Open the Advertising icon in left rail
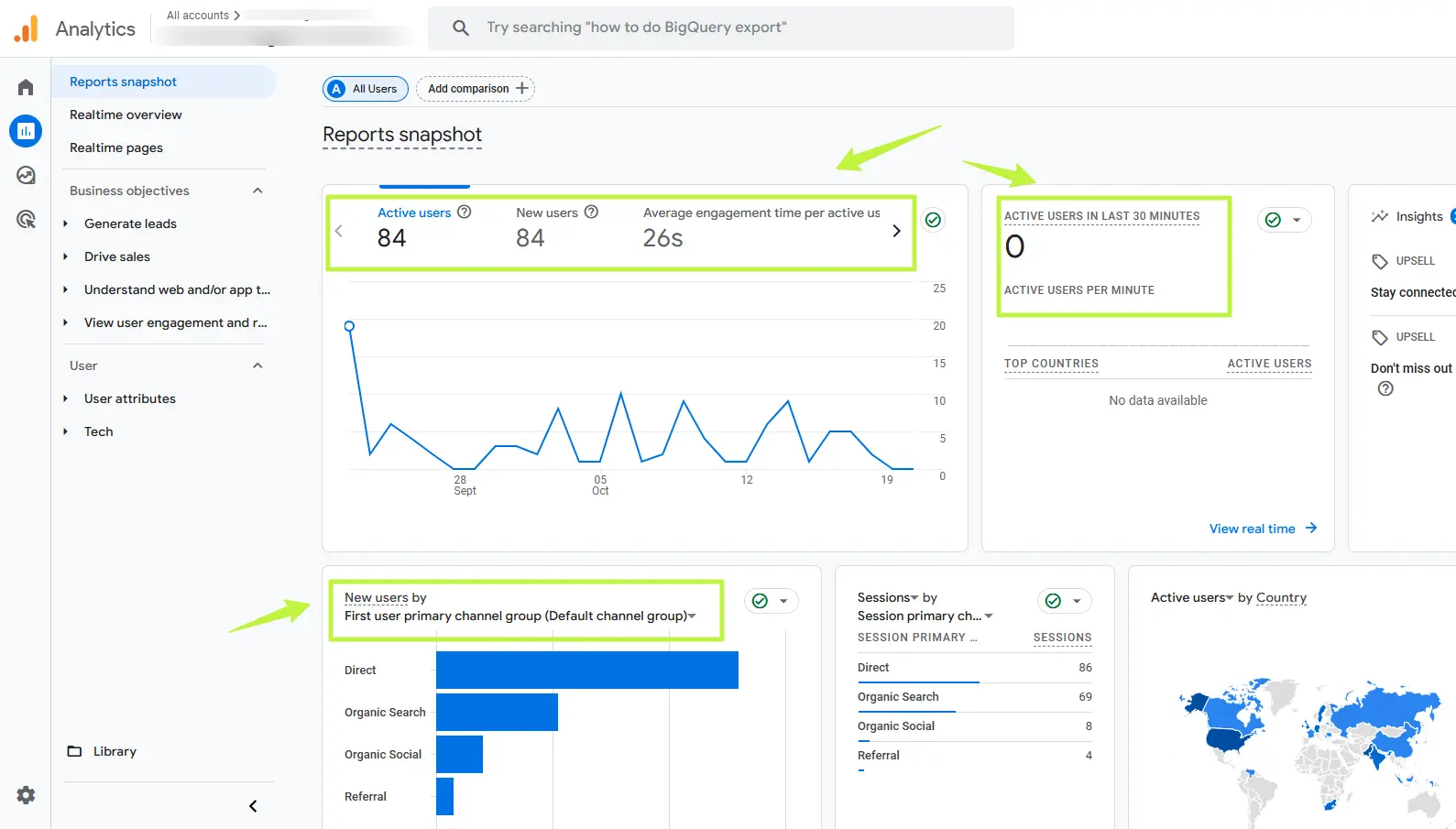1456x829 pixels. coord(26,219)
